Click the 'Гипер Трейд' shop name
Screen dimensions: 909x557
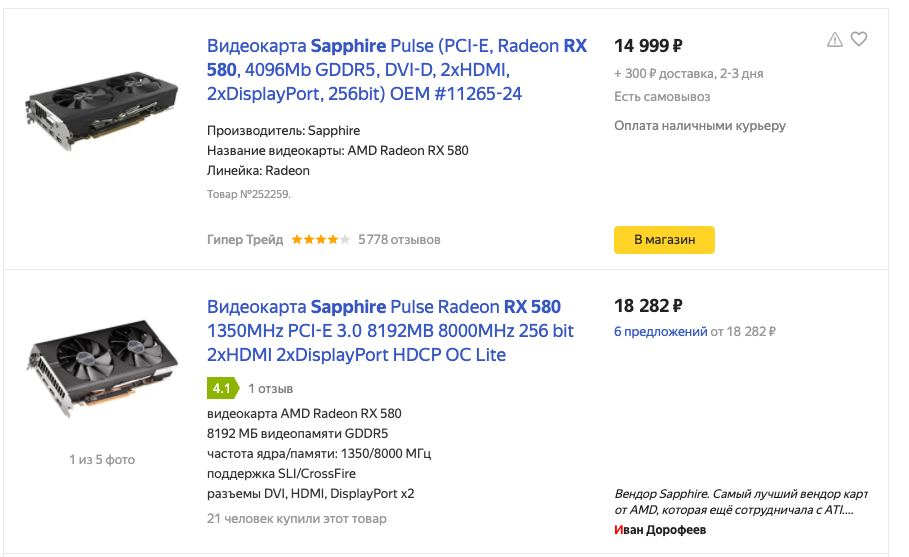coord(245,239)
